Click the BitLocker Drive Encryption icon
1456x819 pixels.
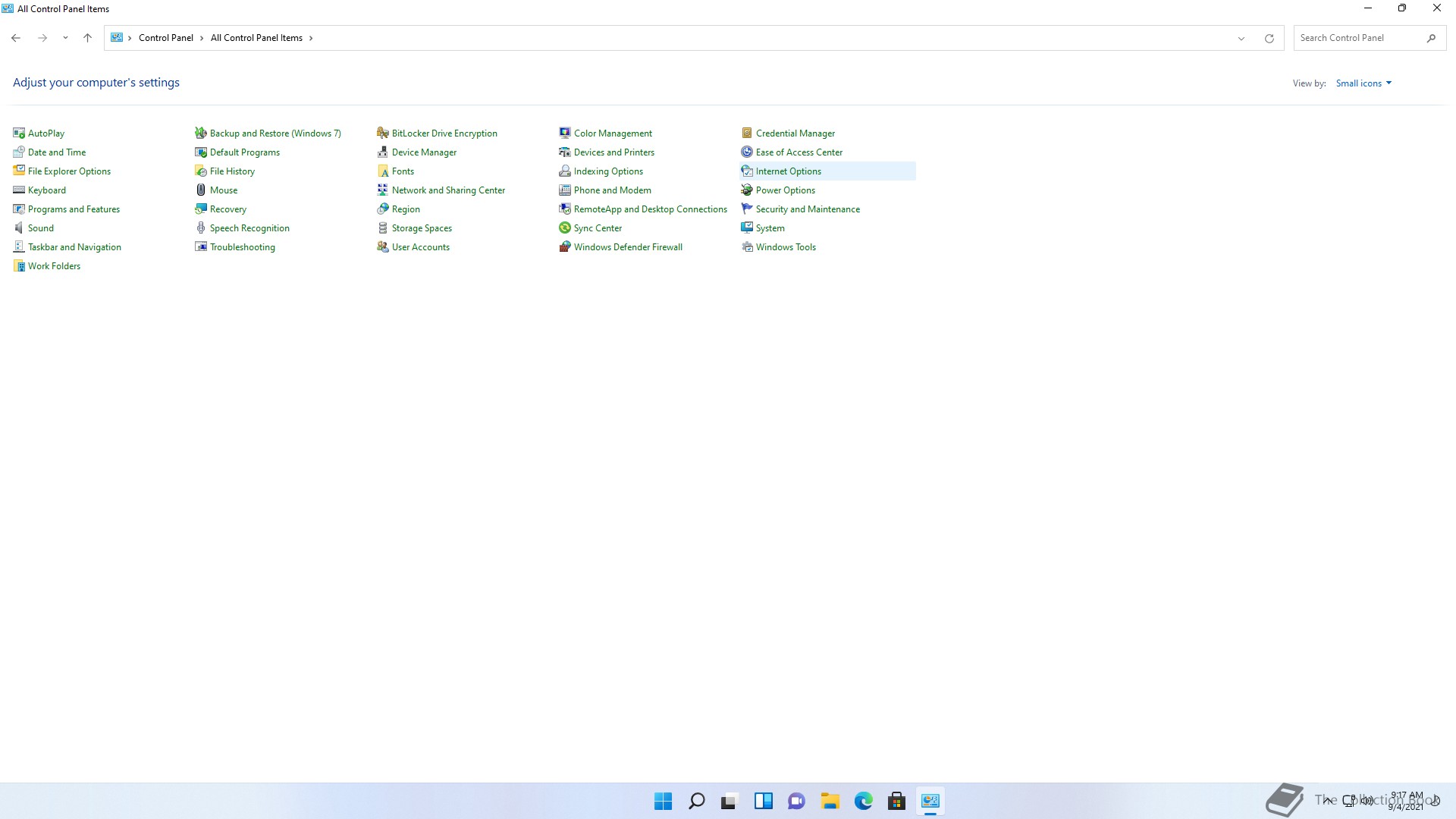383,133
